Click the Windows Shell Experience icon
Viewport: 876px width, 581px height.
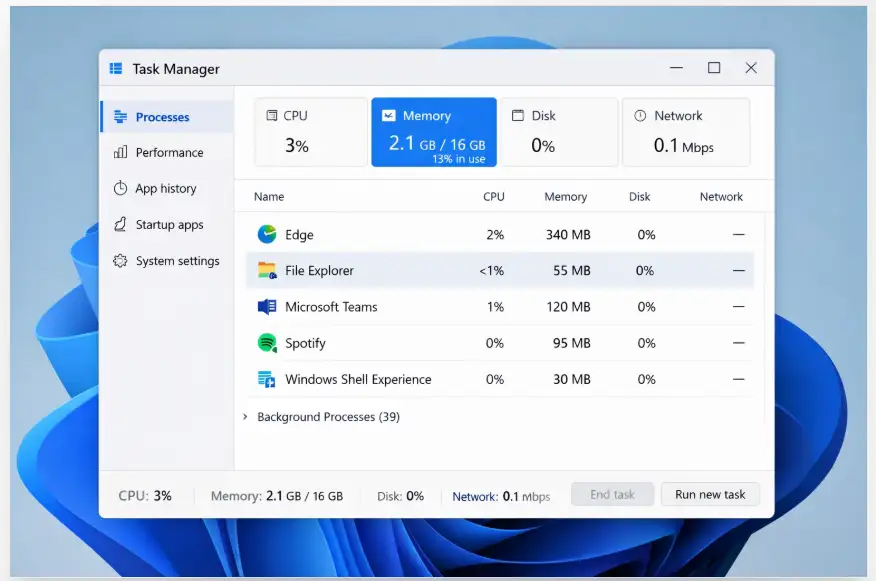[266, 379]
